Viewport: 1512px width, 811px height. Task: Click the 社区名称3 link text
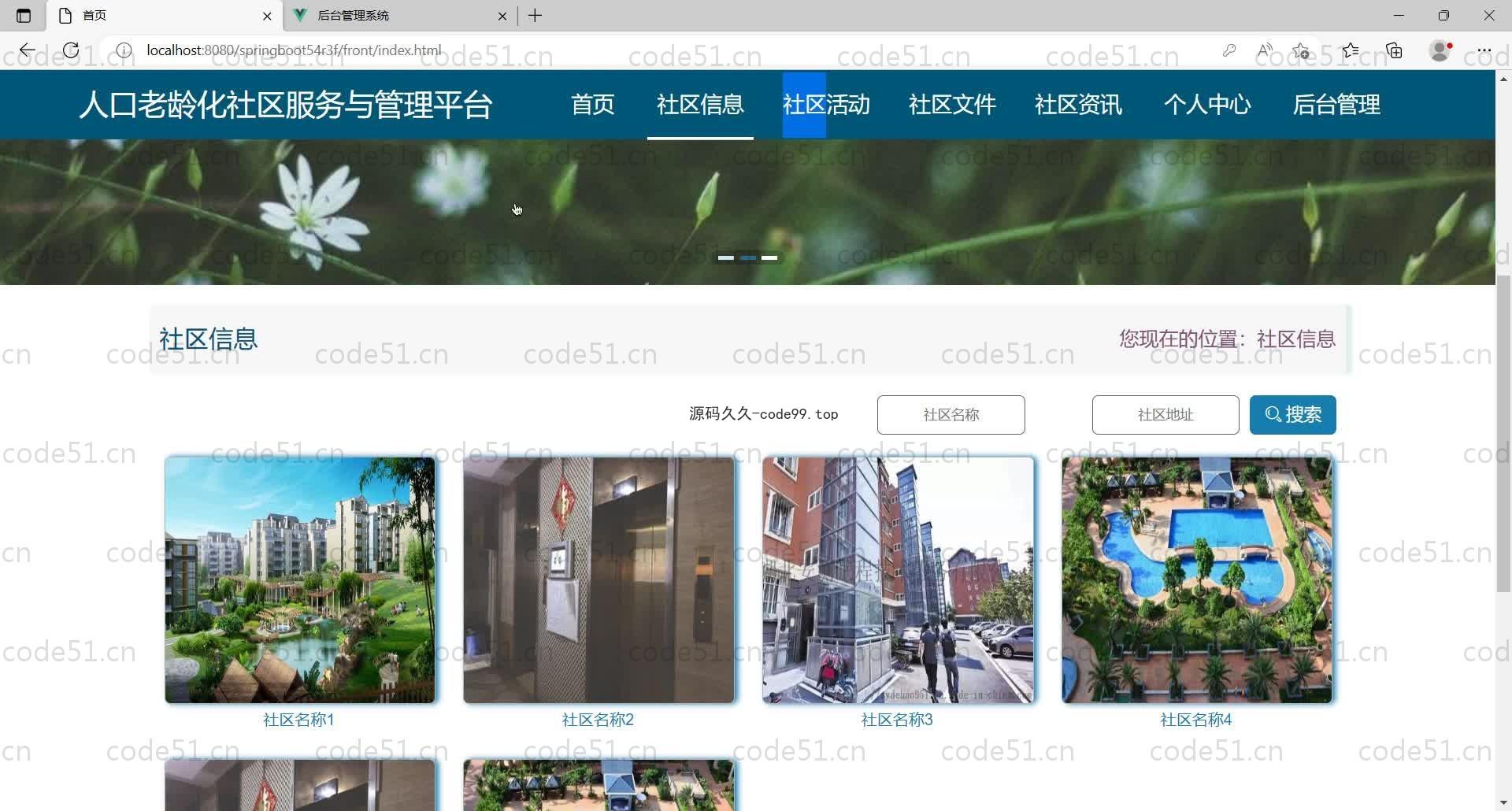(x=897, y=720)
